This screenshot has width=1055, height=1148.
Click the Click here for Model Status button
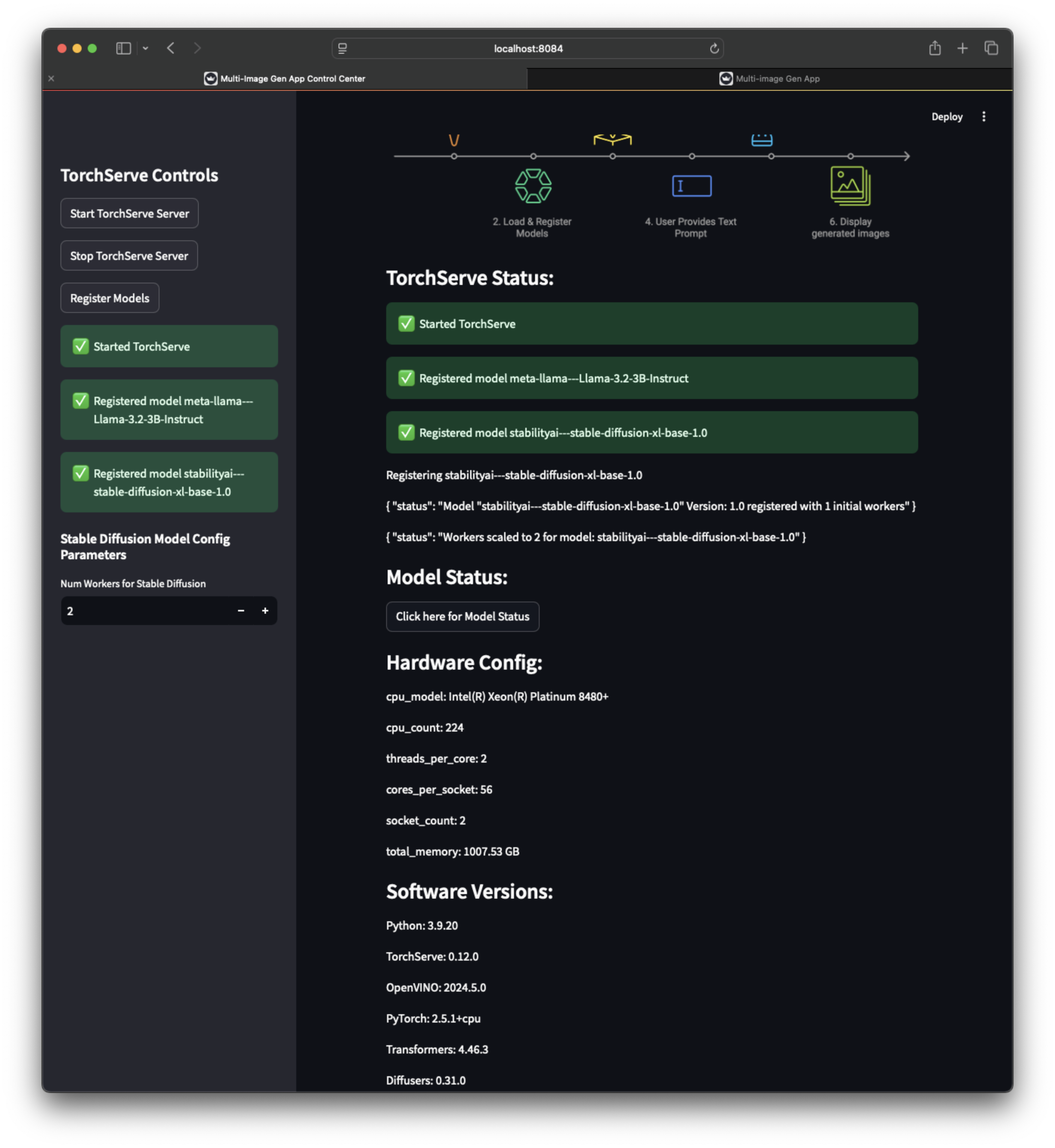click(x=463, y=617)
